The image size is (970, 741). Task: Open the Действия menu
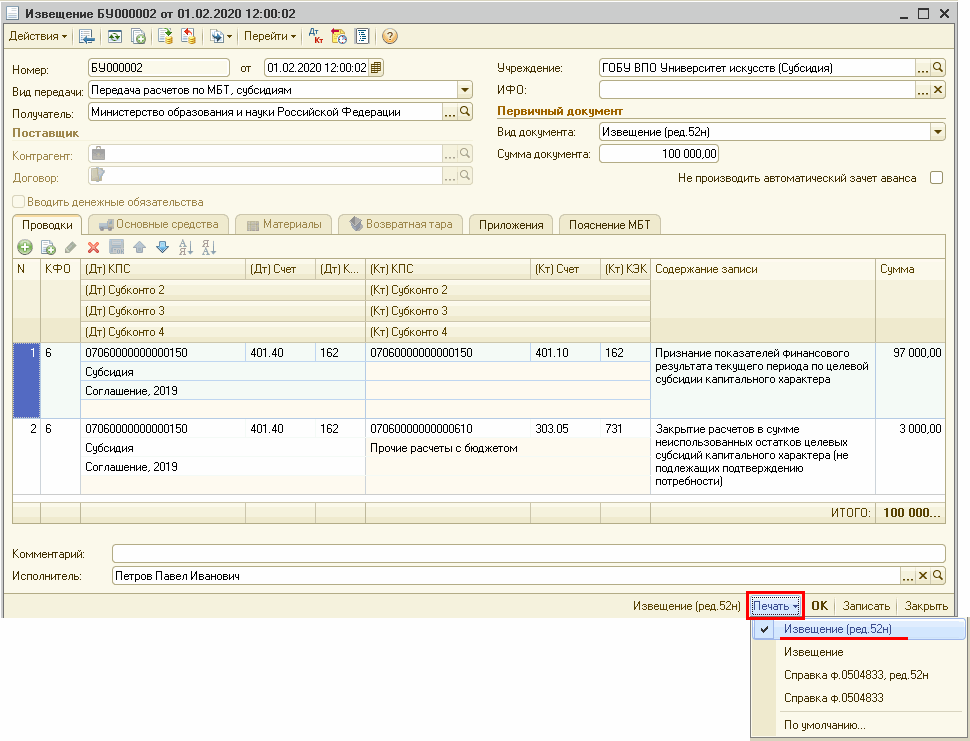click(x=38, y=37)
